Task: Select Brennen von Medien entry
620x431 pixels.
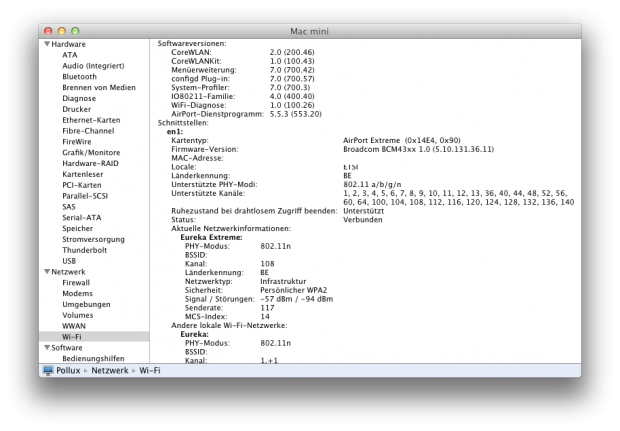Action: pyautogui.click(x=99, y=87)
